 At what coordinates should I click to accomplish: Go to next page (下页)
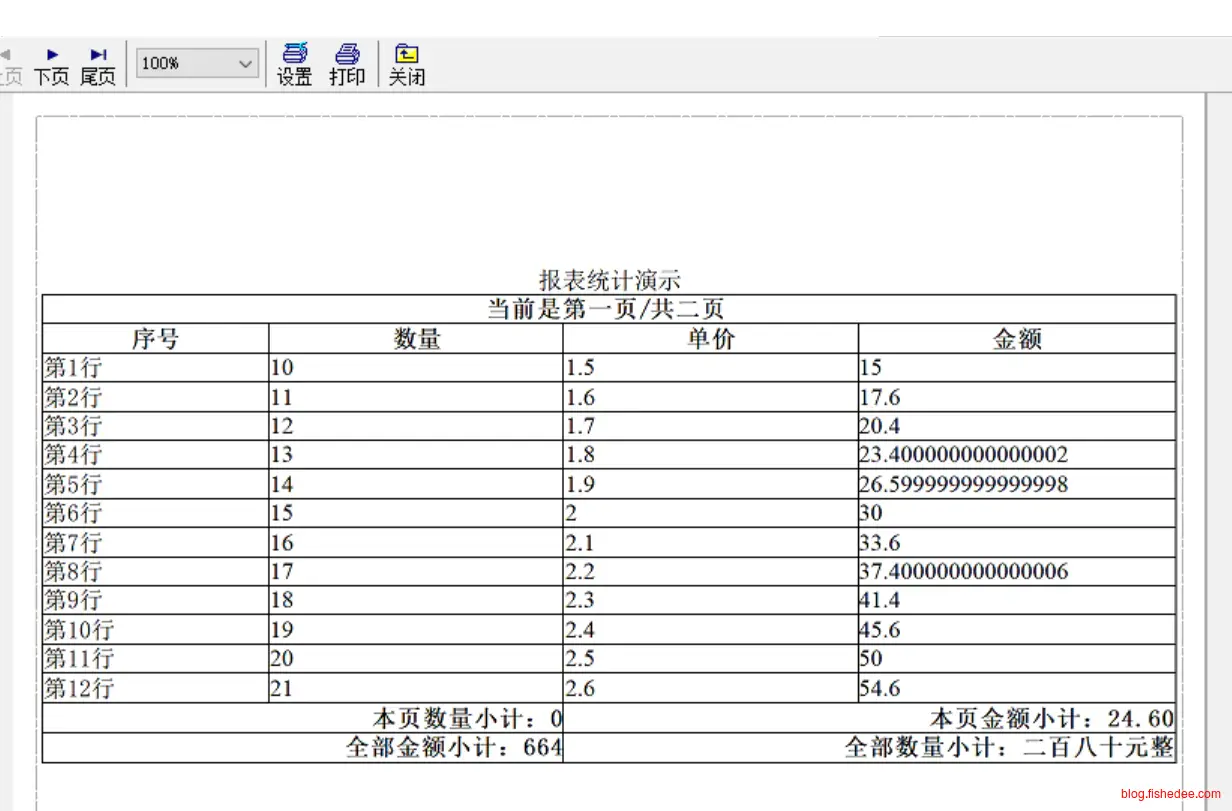(x=52, y=65)
